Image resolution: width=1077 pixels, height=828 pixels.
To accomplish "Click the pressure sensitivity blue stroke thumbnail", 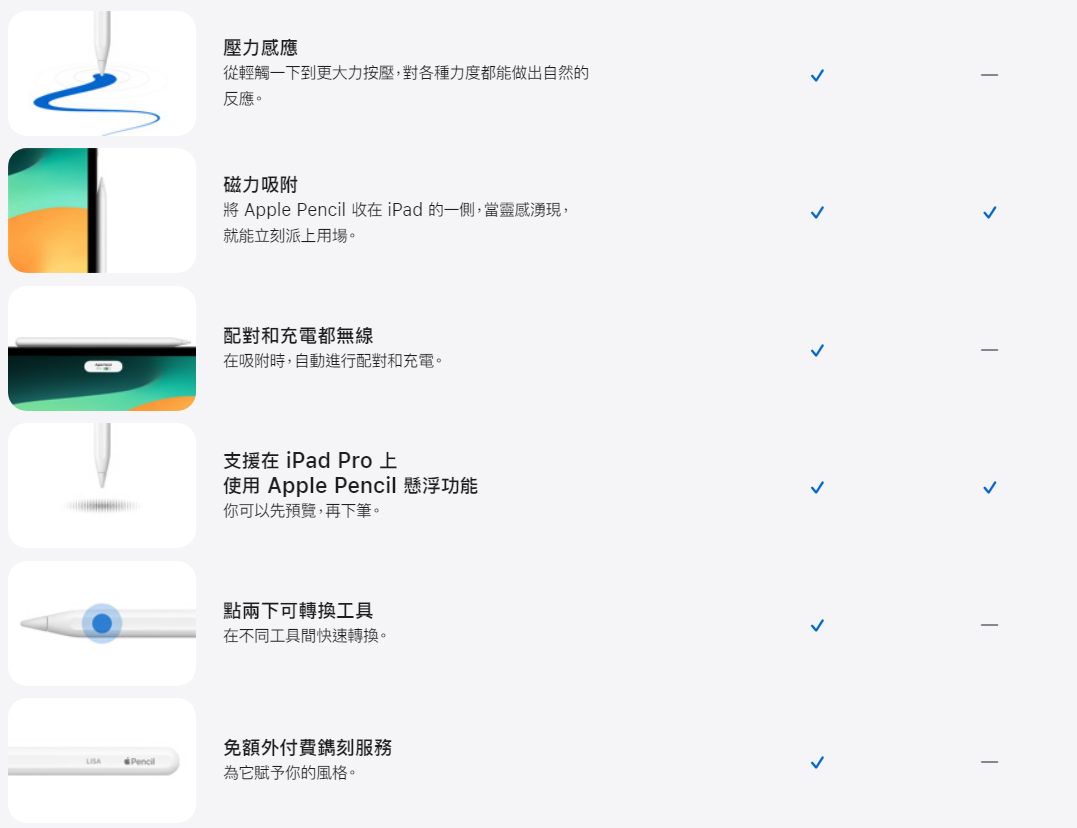I will (x=102, y=73).
